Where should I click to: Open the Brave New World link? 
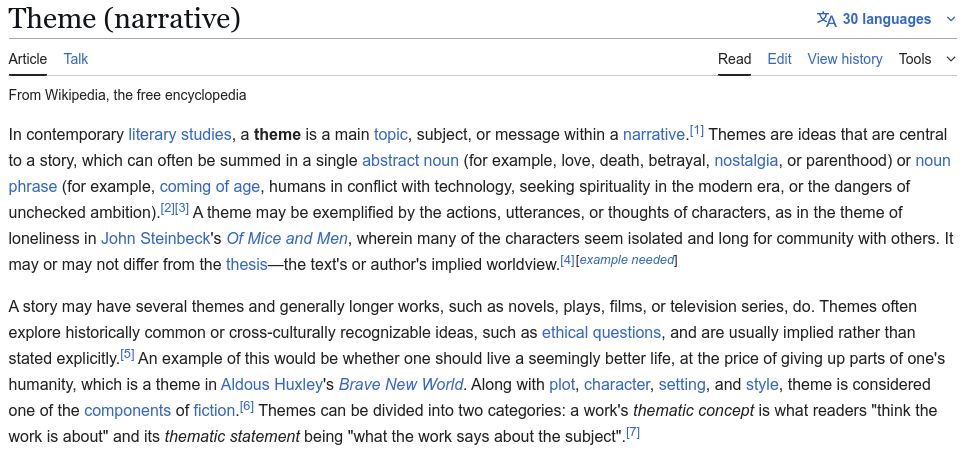(401, 385)
